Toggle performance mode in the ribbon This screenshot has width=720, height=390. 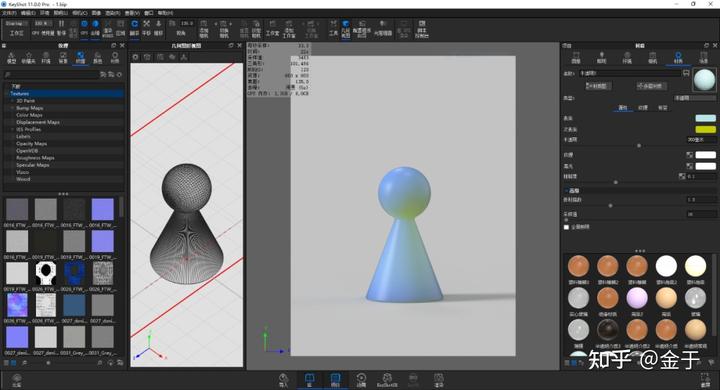73,28
